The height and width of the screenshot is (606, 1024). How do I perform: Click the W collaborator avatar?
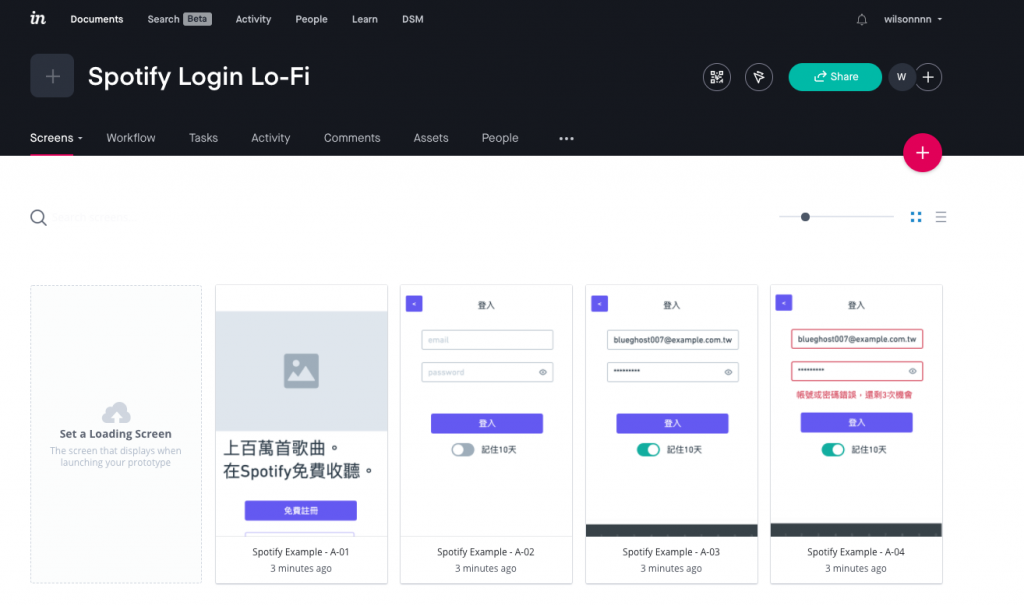click(x=901, y=77)
